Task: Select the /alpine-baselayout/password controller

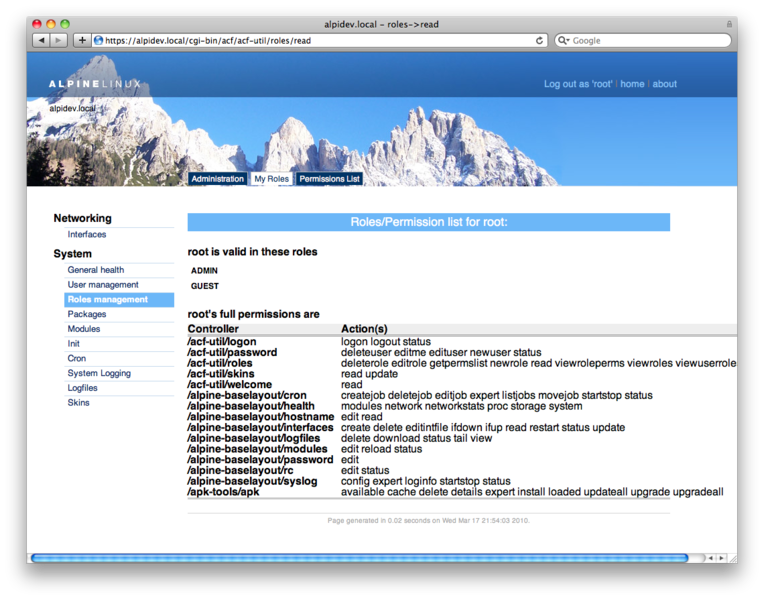Action: pyautogui.click(x=260, y=460)
